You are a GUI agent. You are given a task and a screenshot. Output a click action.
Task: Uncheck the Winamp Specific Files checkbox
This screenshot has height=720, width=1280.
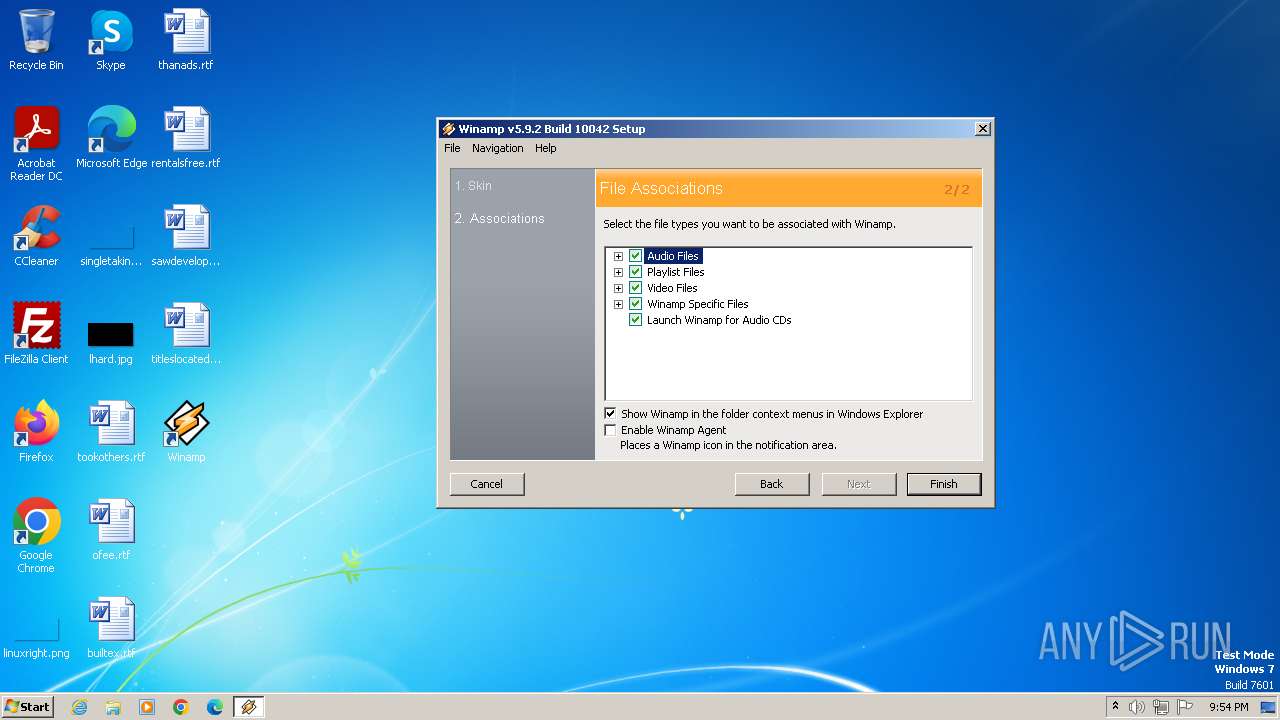[x=635, y=304]
